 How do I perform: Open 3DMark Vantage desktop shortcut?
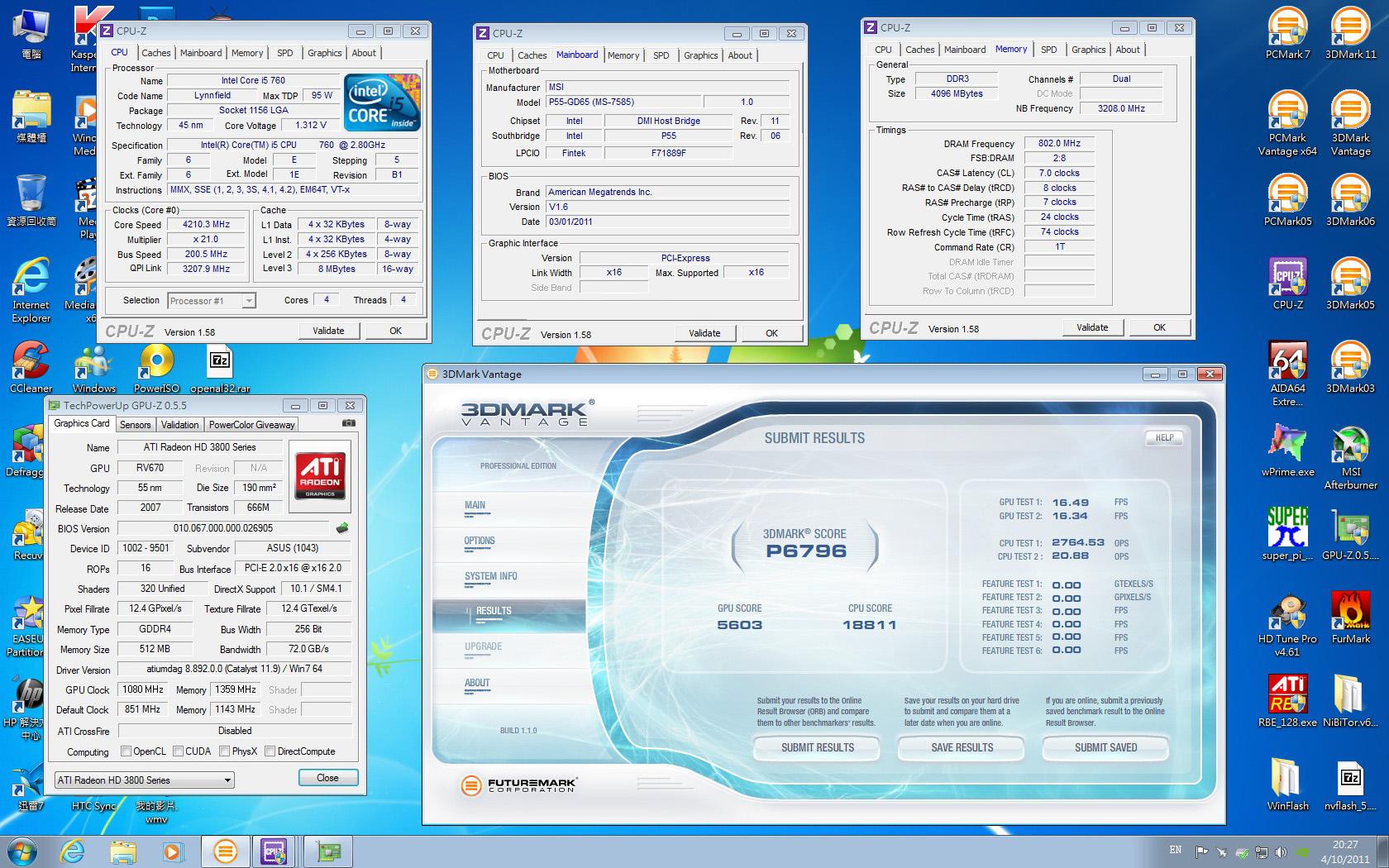click(x=1350, y=123)
